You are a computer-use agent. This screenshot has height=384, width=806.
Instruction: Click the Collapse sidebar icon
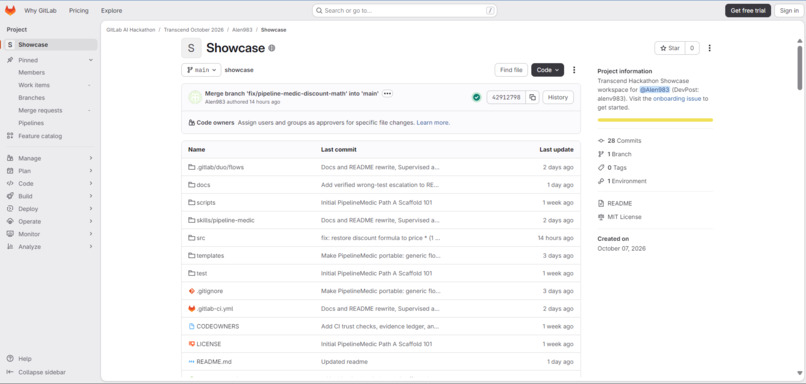point(10,372)
